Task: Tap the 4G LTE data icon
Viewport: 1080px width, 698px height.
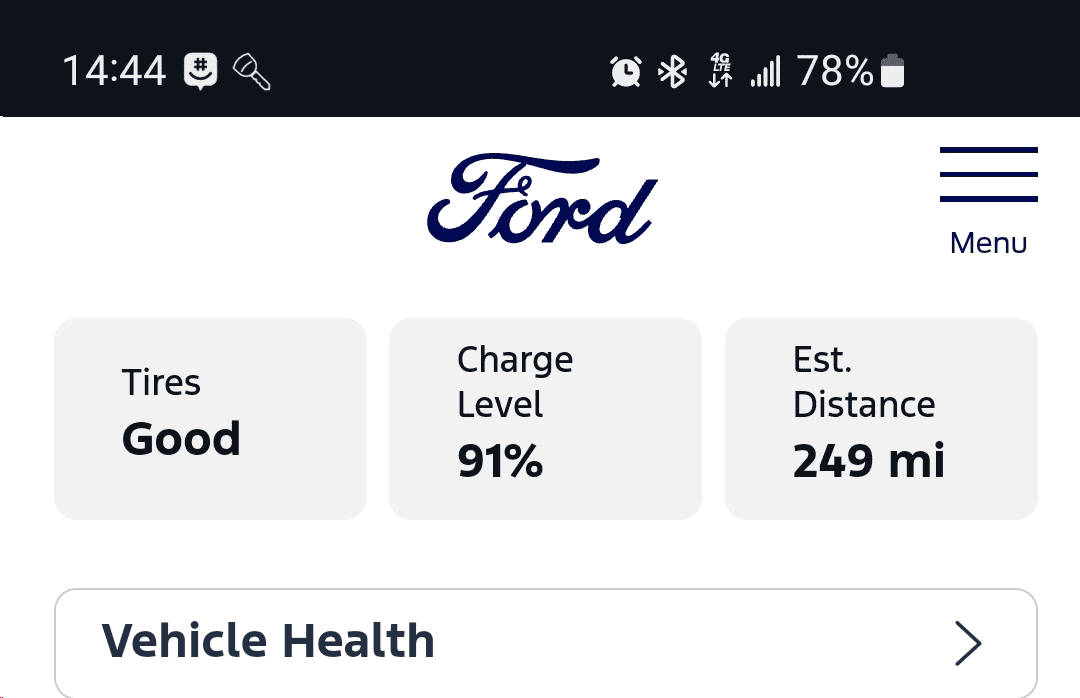Action: click(720, 72)
